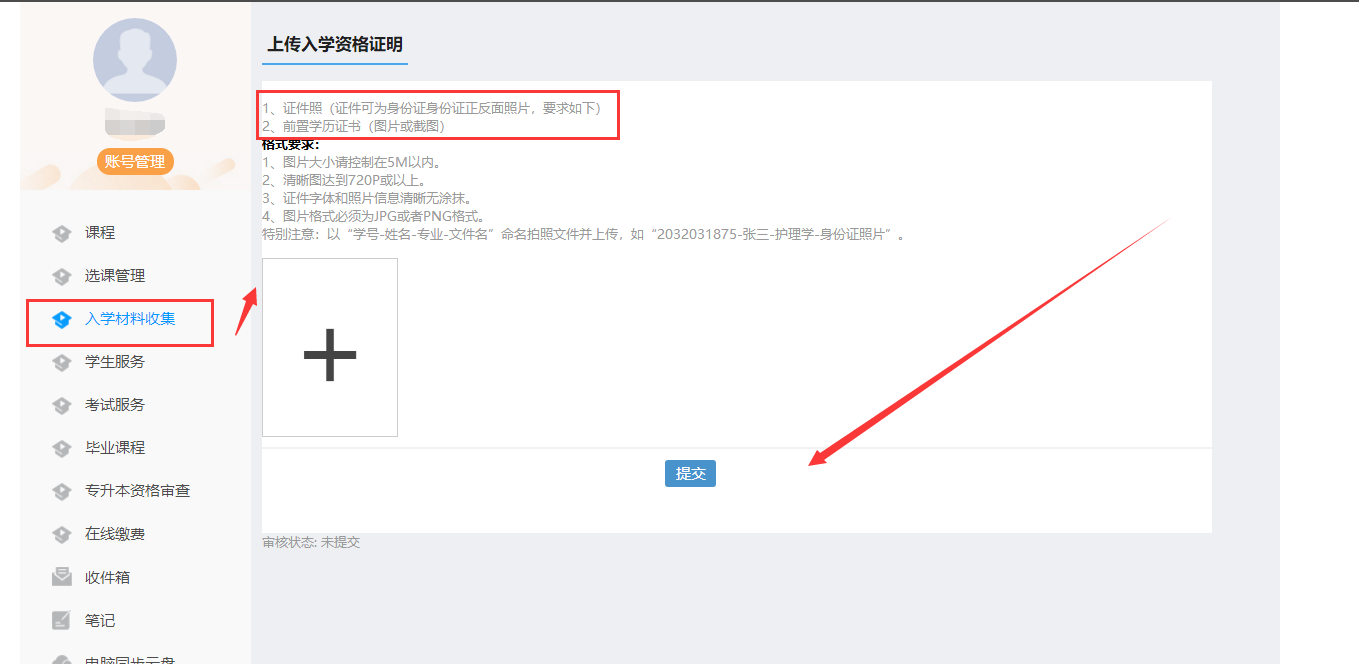1359x664 pixels.
Task: Click the 课程 text label in sidebar
Action: click(100, 233)
